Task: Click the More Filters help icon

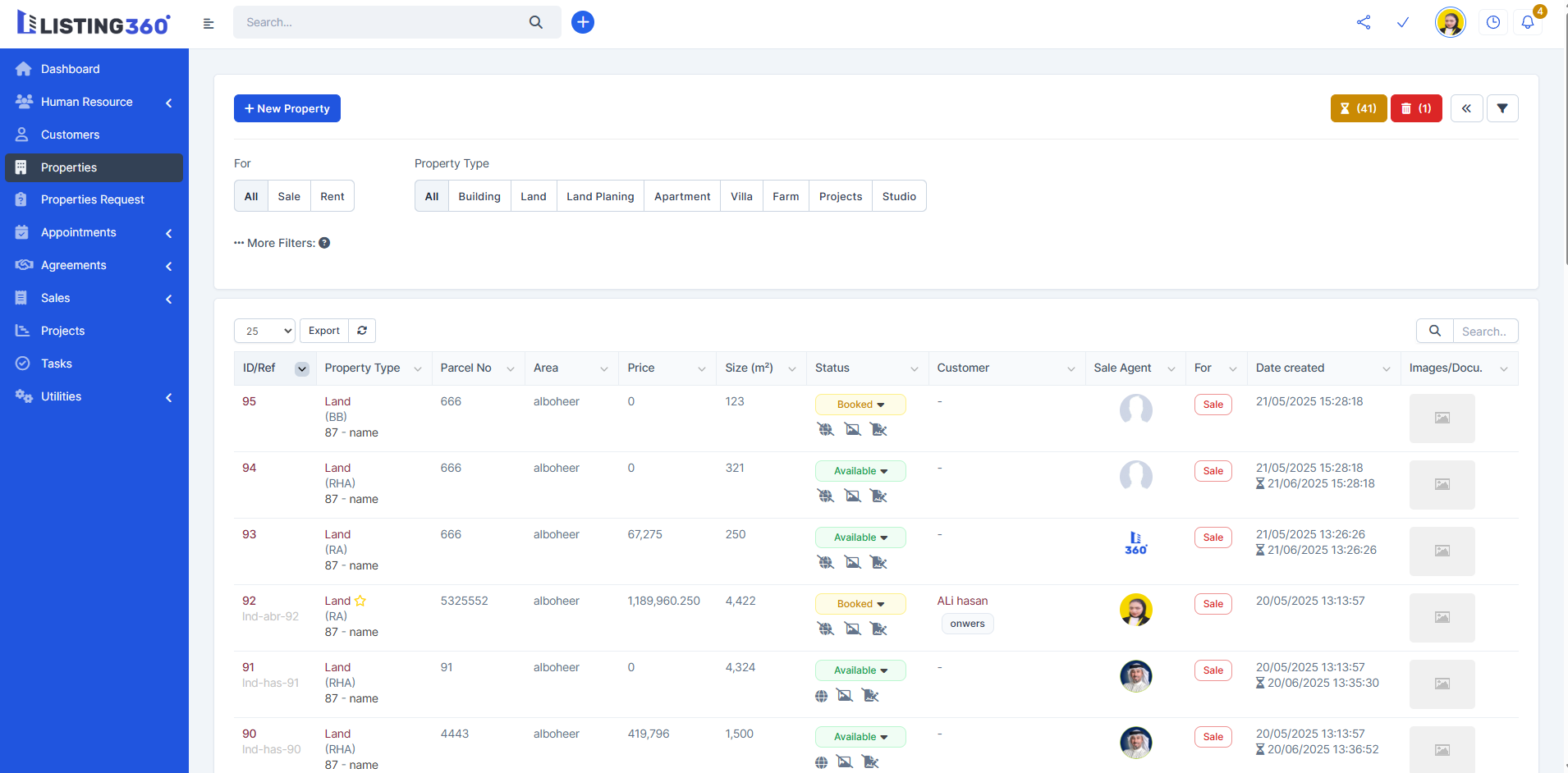Action: tap(324, 243)
